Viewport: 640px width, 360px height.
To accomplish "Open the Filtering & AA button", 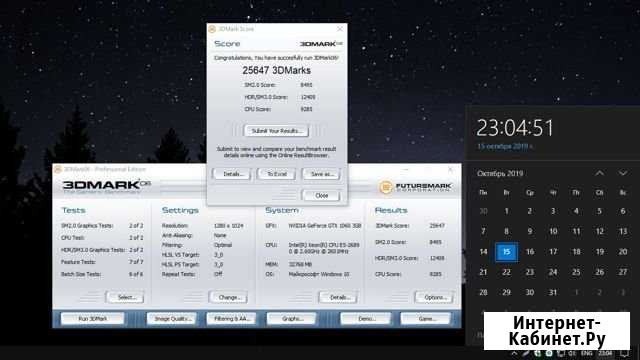I will tap(231, 318).
